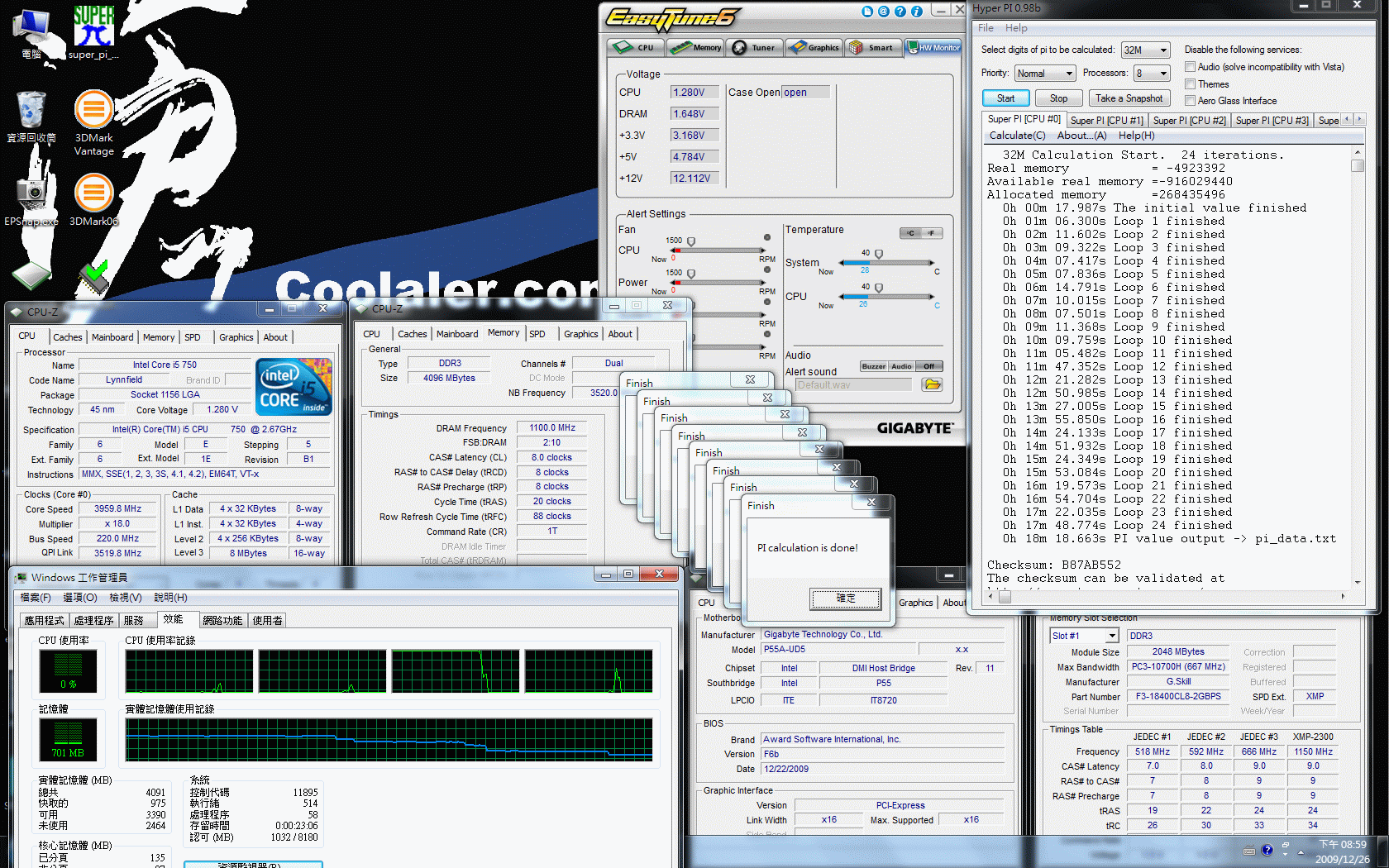
Task: Toggle the Themes checkbox in Hyper PI
Action: pyautogui.click(x=1191, y=84)
